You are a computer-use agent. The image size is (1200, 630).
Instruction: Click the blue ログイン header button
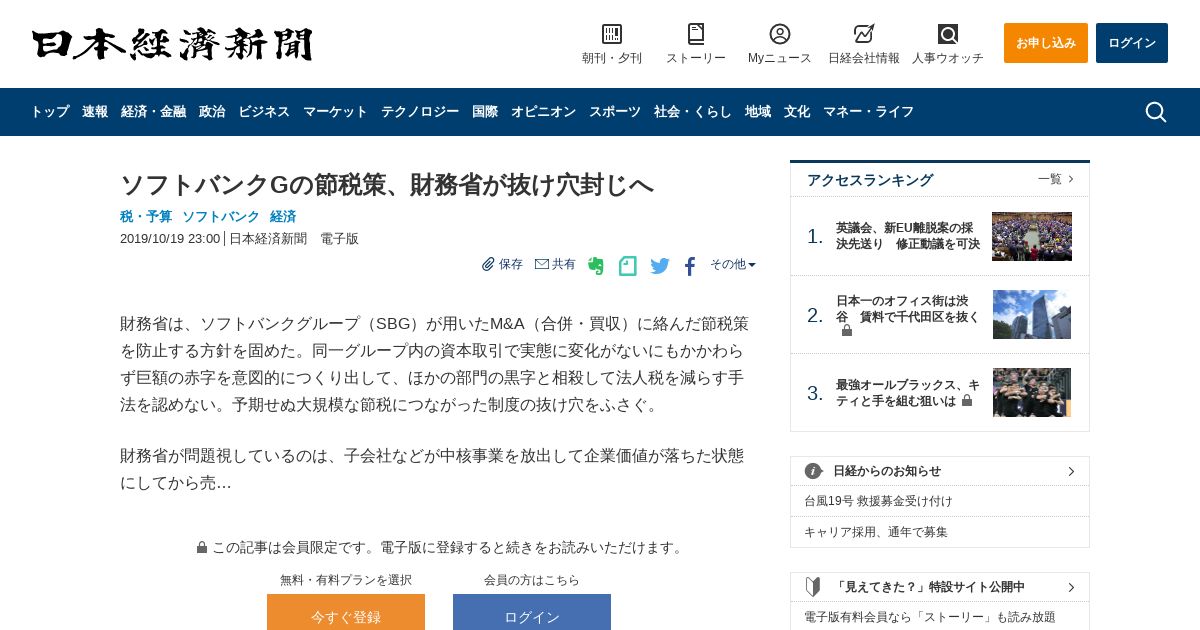[1132, 43]
